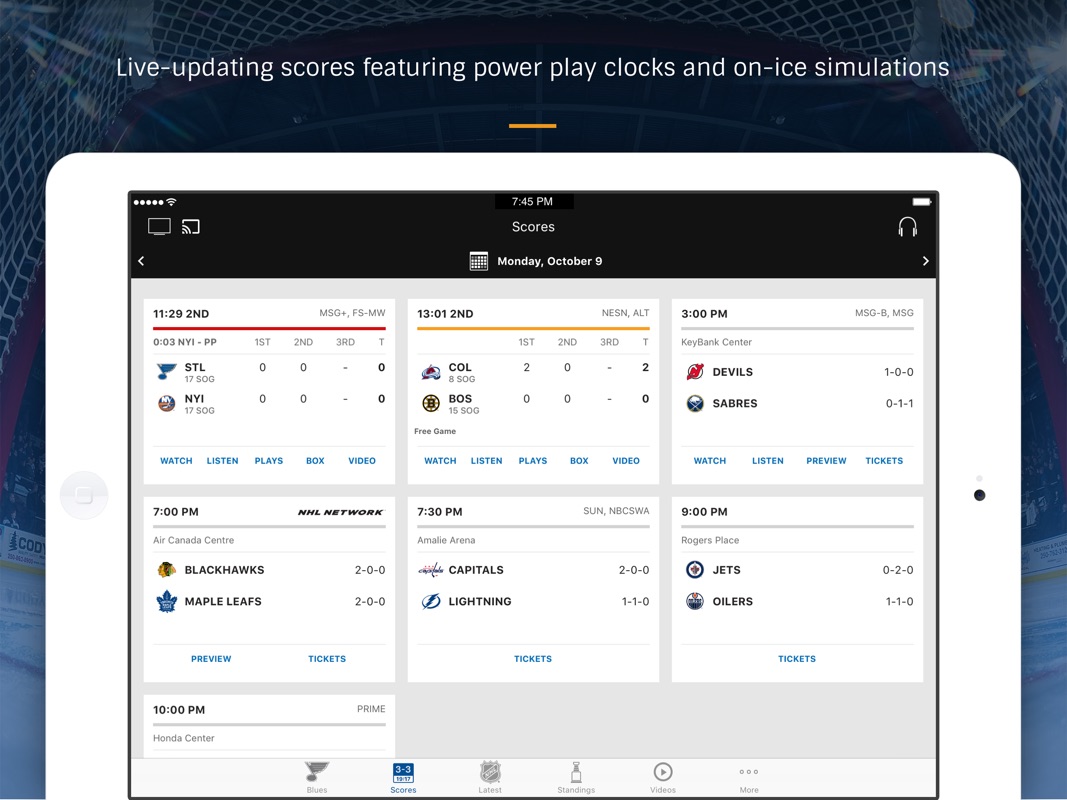Open the 10:00 PM Honda Center game card
The height and width of the screenshot is (800, 1067).
[x=269, y=726]
